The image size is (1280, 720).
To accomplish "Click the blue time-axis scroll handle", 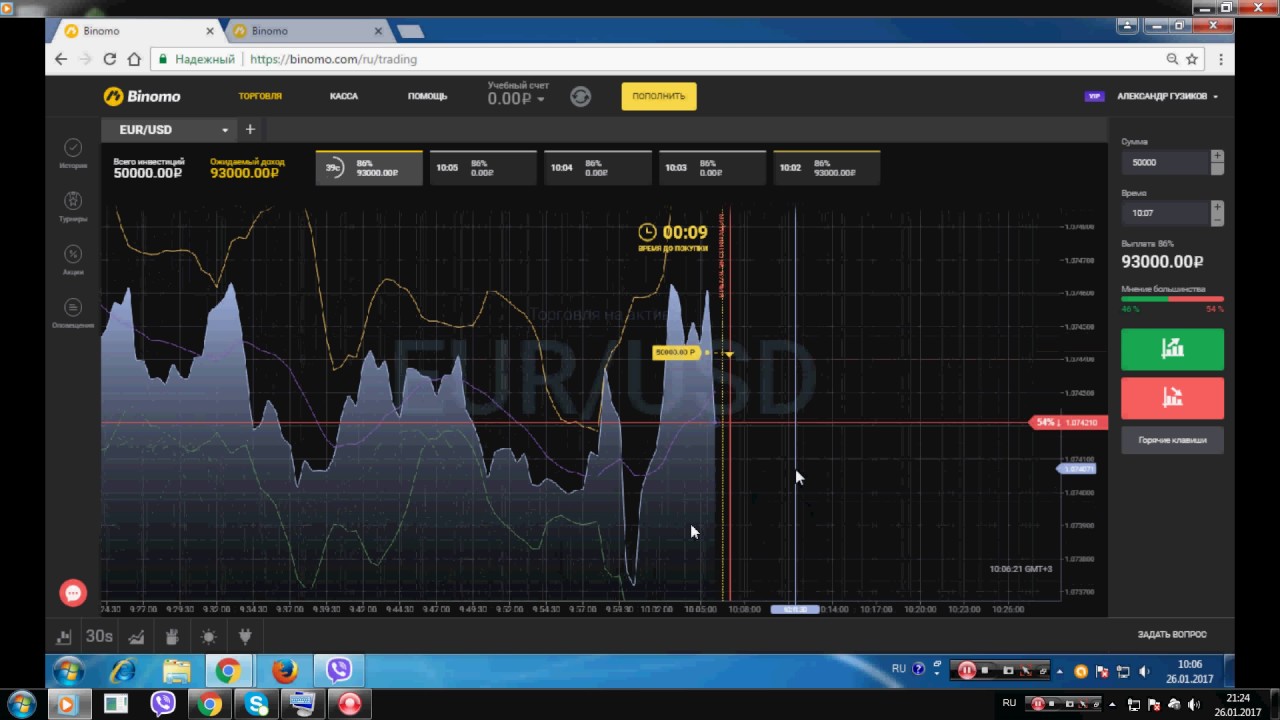I will (x=795, y=609).
